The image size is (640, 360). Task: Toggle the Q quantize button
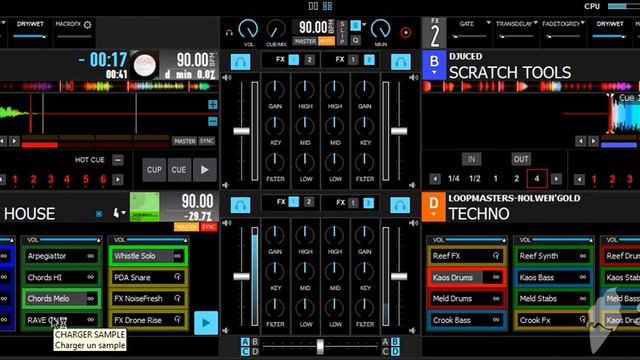(x=356, y=40)
